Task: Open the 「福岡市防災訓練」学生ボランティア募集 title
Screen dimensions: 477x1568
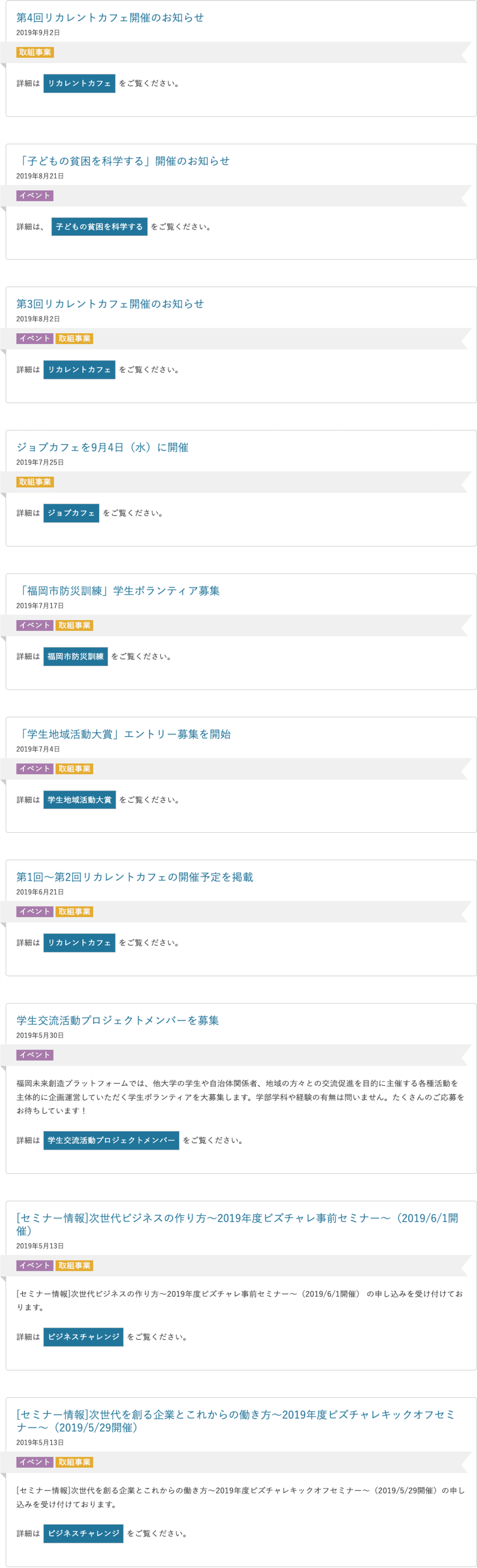Action: point(119,589)
